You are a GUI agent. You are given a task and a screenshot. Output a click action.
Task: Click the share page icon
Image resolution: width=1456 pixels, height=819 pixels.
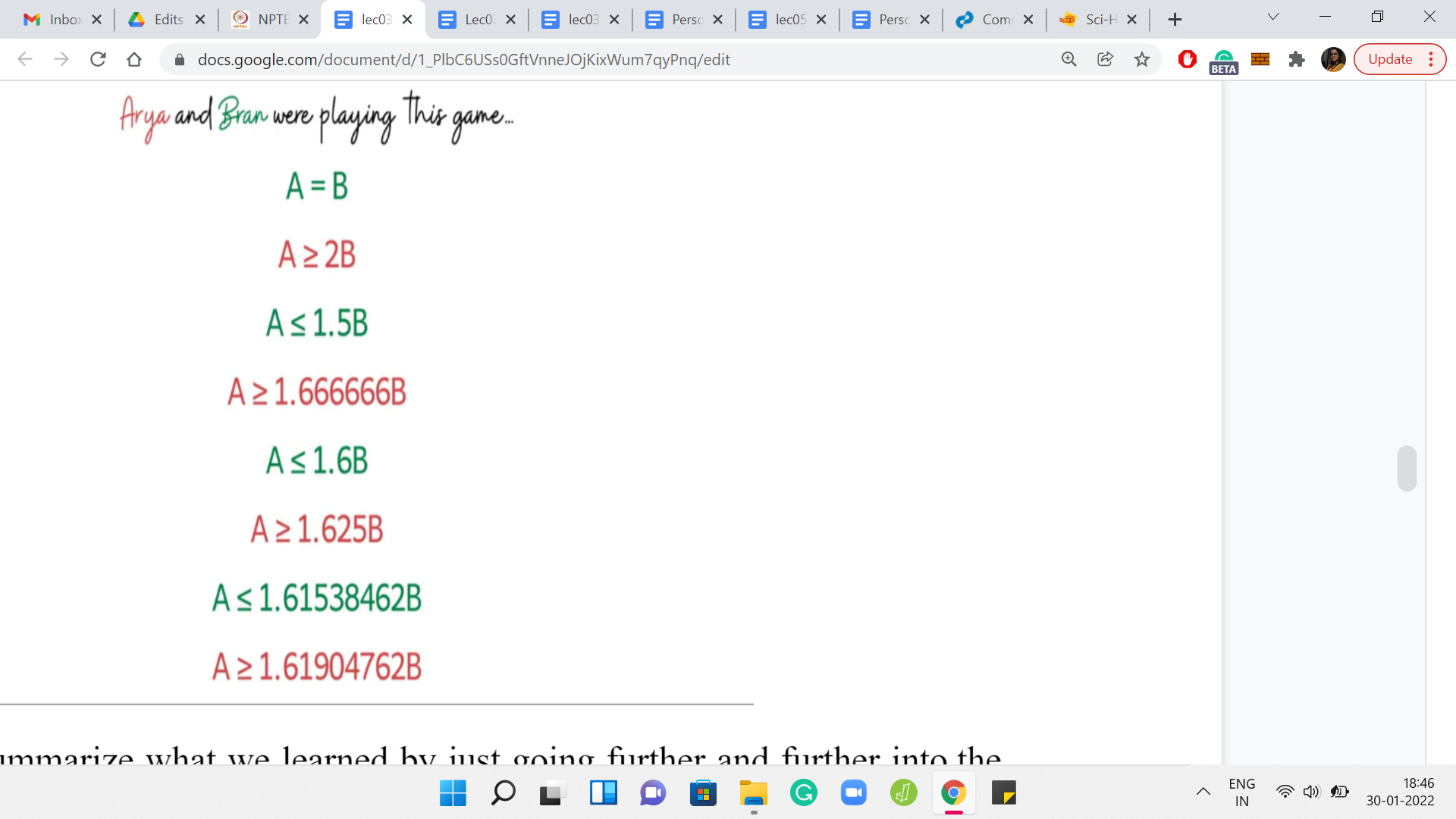(1106, 59)
